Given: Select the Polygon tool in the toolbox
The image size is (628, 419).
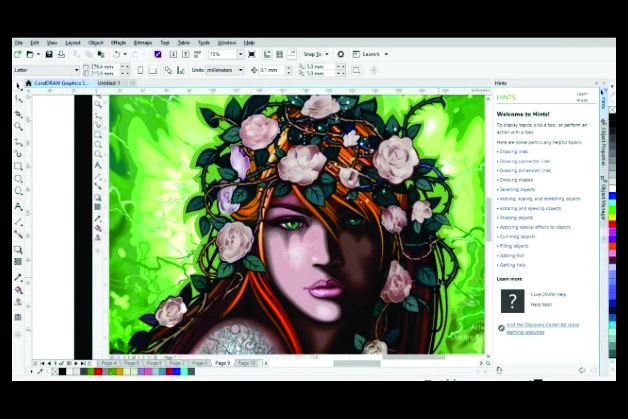Looking at the screenshot, I should point(18,191).
